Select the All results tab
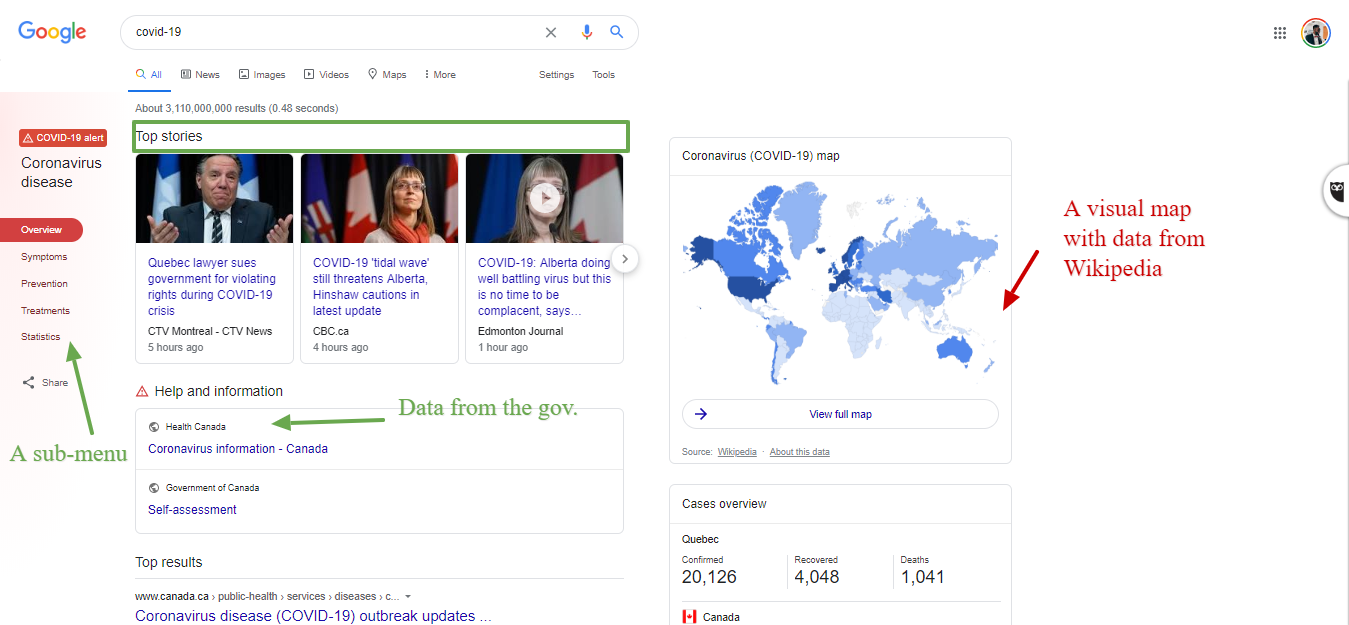1349x625 pixels. (x=149, y=75)
